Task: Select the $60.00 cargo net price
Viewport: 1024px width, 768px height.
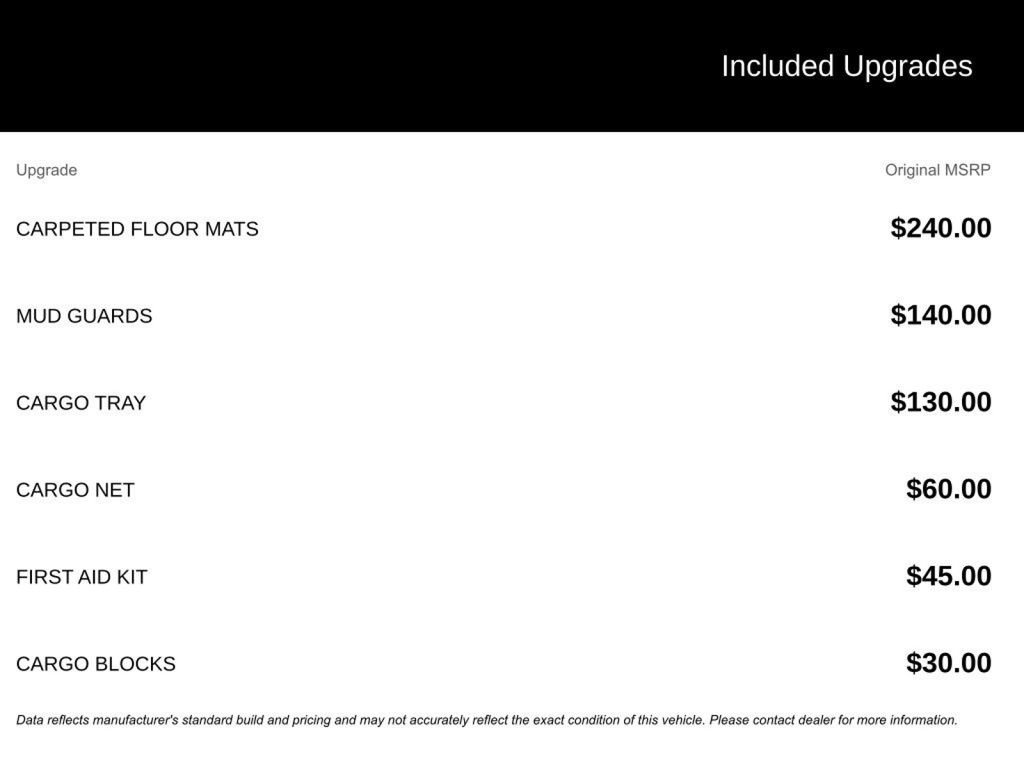Action: pyautogui.click(x=948, y=489)
